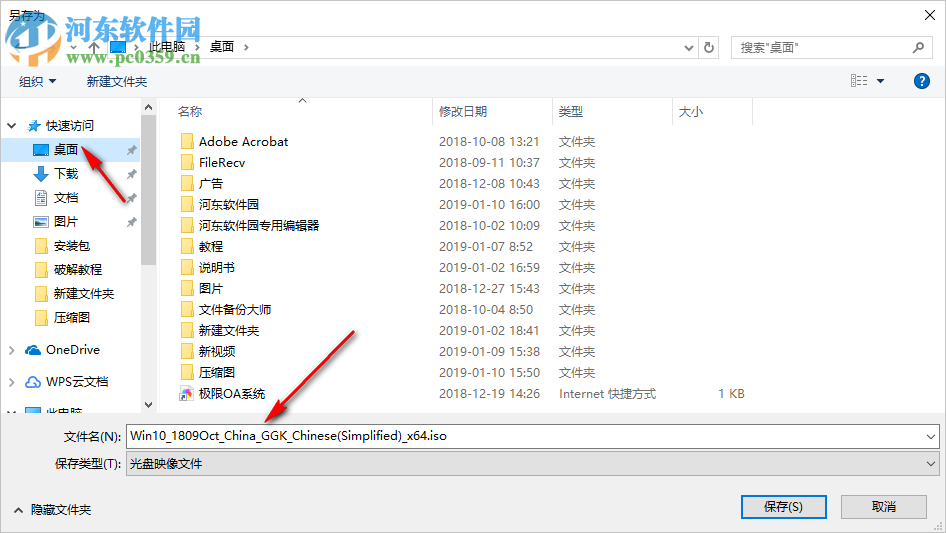The height and width of the screenshot is (533, 946).
Task: Open the address bar history dropdown
Action: pos(688,47)
